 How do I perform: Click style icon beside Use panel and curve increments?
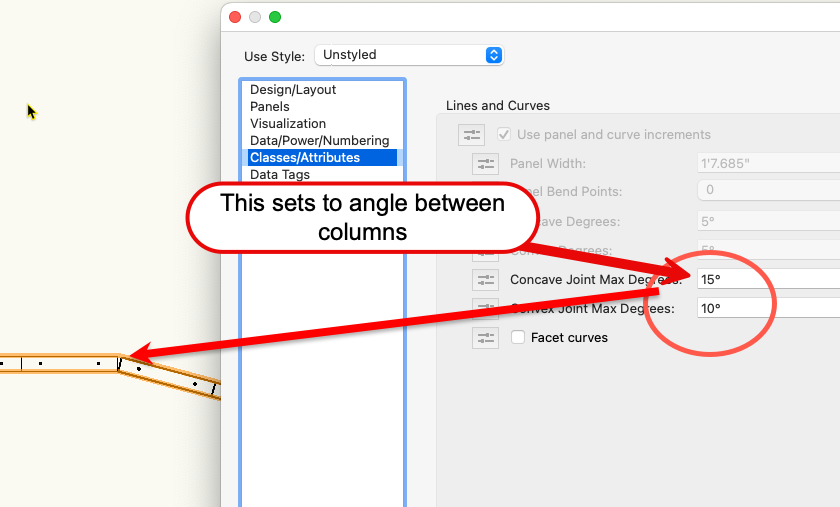(471, 134)
